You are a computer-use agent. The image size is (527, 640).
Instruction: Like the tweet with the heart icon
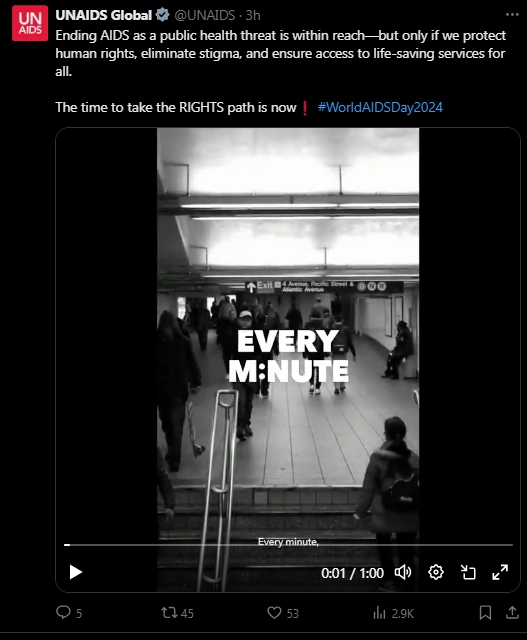click(274, 613)
